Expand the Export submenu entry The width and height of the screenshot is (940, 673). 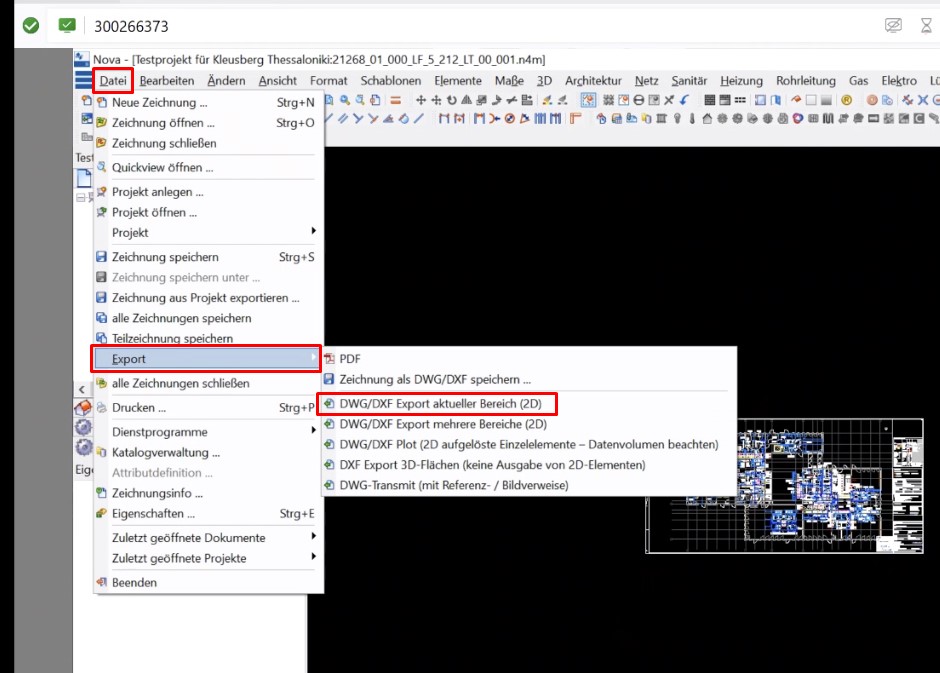tap(206, 358)
